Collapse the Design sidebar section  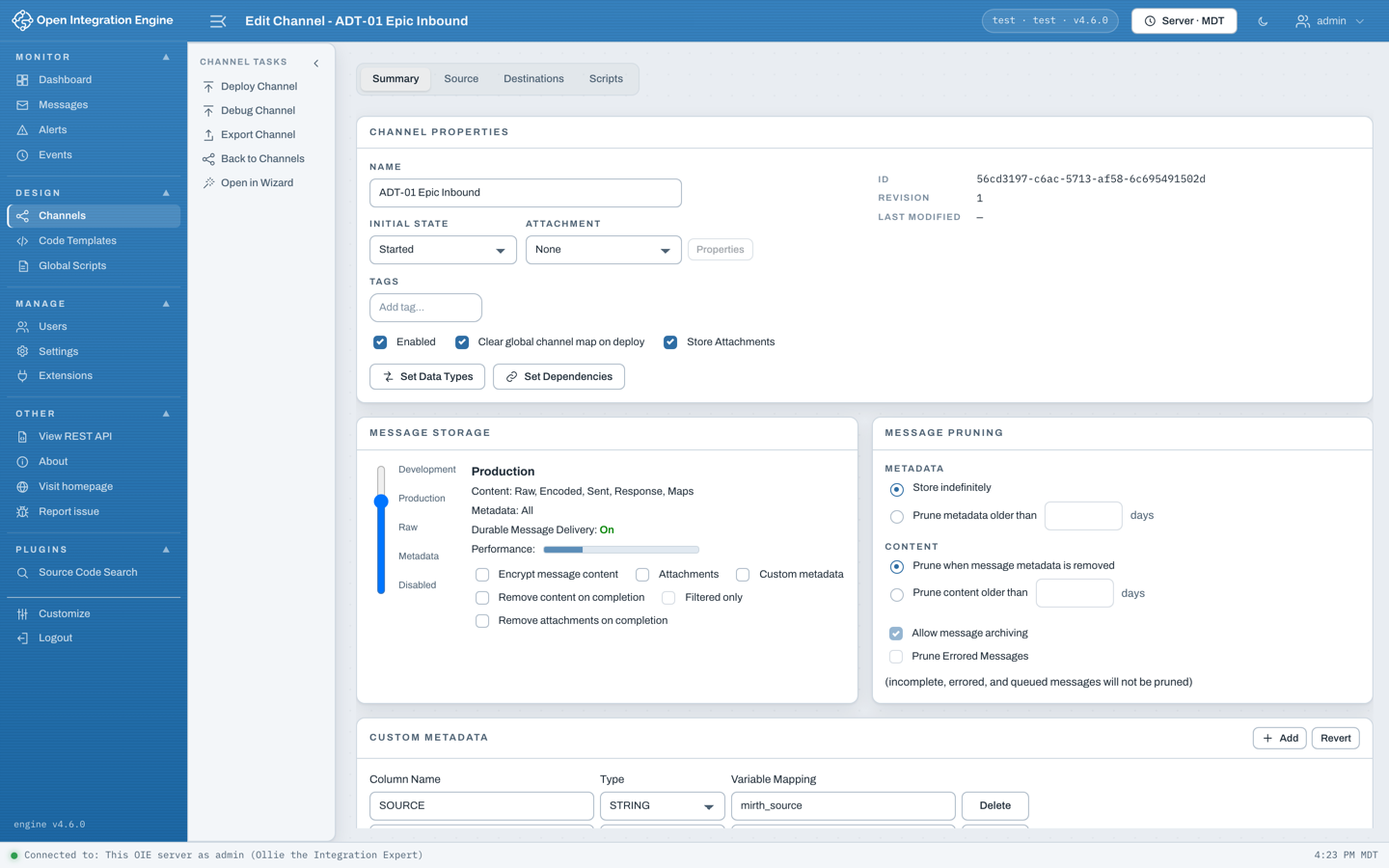coord(166,193)
